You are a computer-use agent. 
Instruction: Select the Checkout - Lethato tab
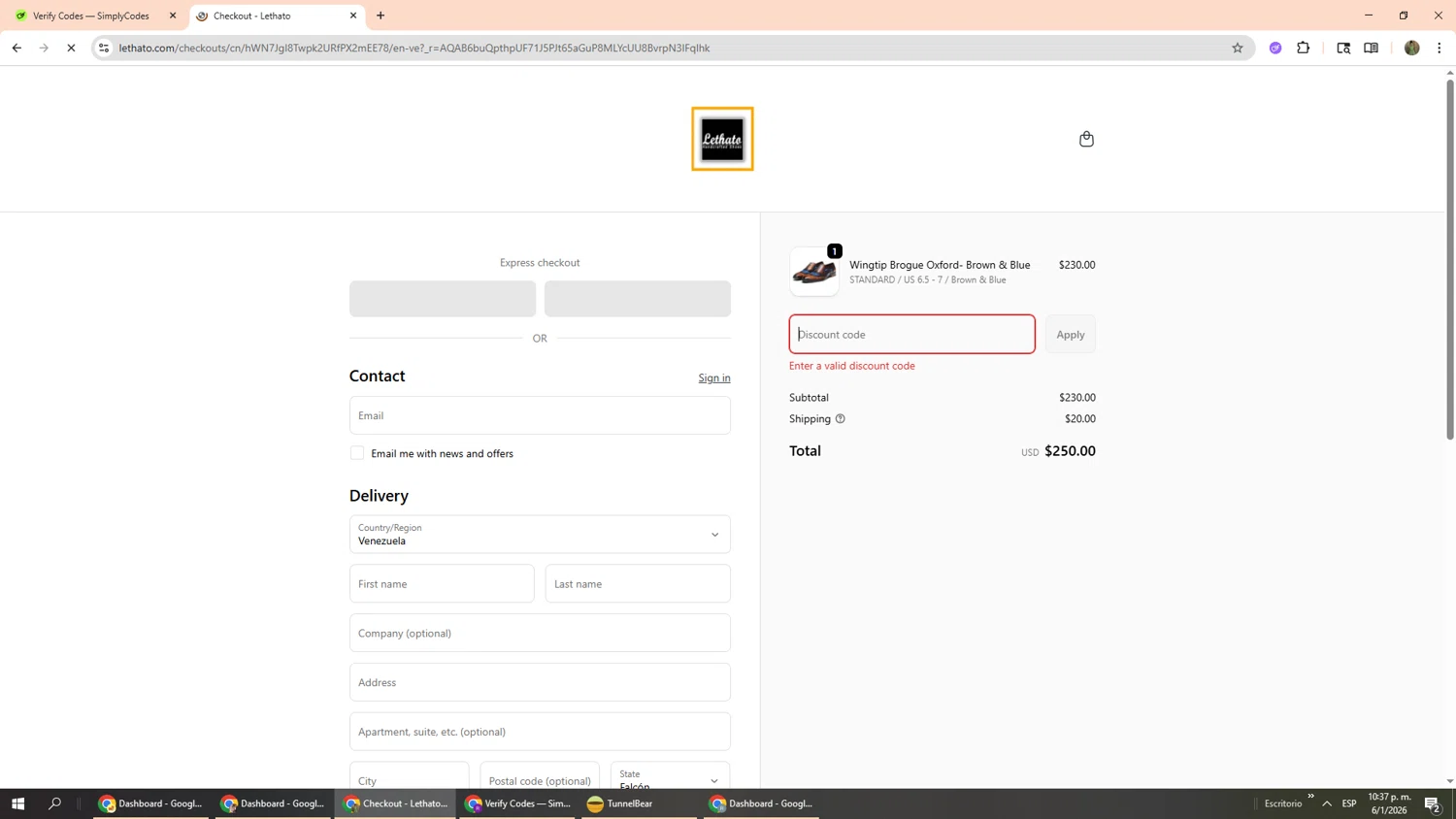[276, 16]
